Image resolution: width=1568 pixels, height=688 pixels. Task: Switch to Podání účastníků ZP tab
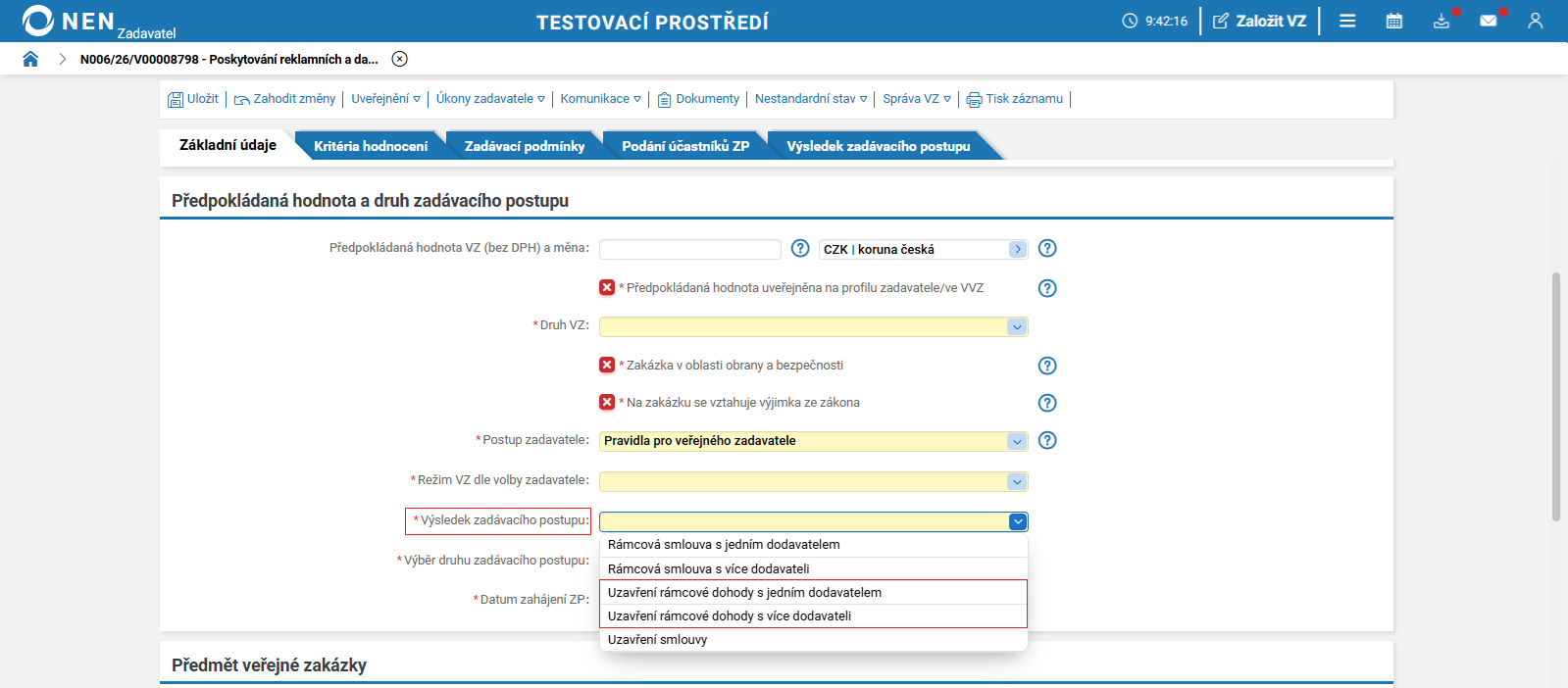tap(685, 146)
